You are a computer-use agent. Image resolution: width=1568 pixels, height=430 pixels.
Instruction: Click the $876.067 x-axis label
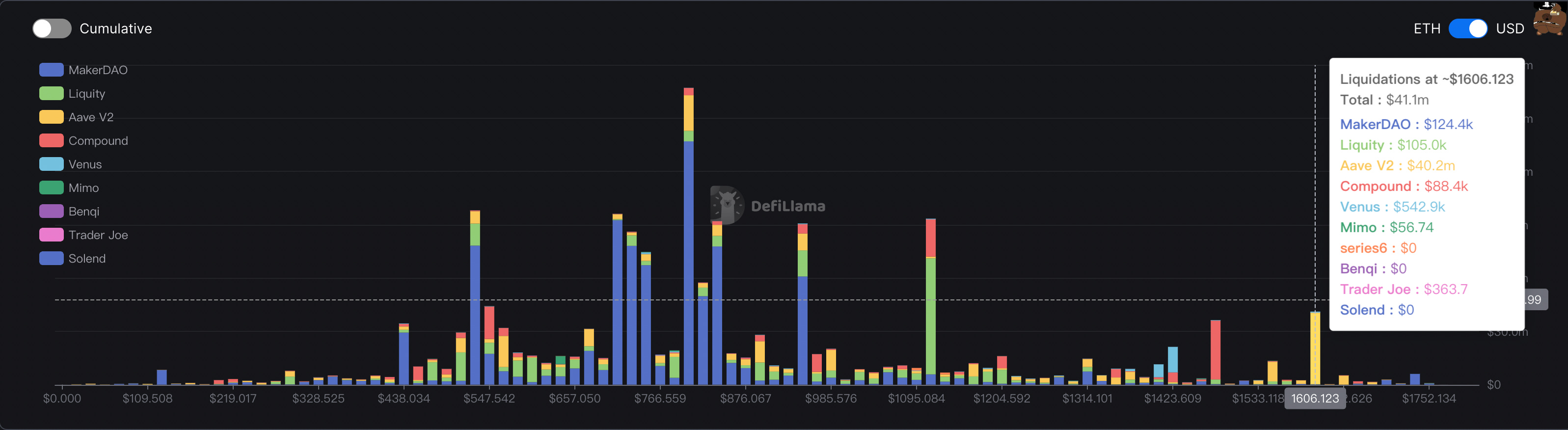pos(746,399)
